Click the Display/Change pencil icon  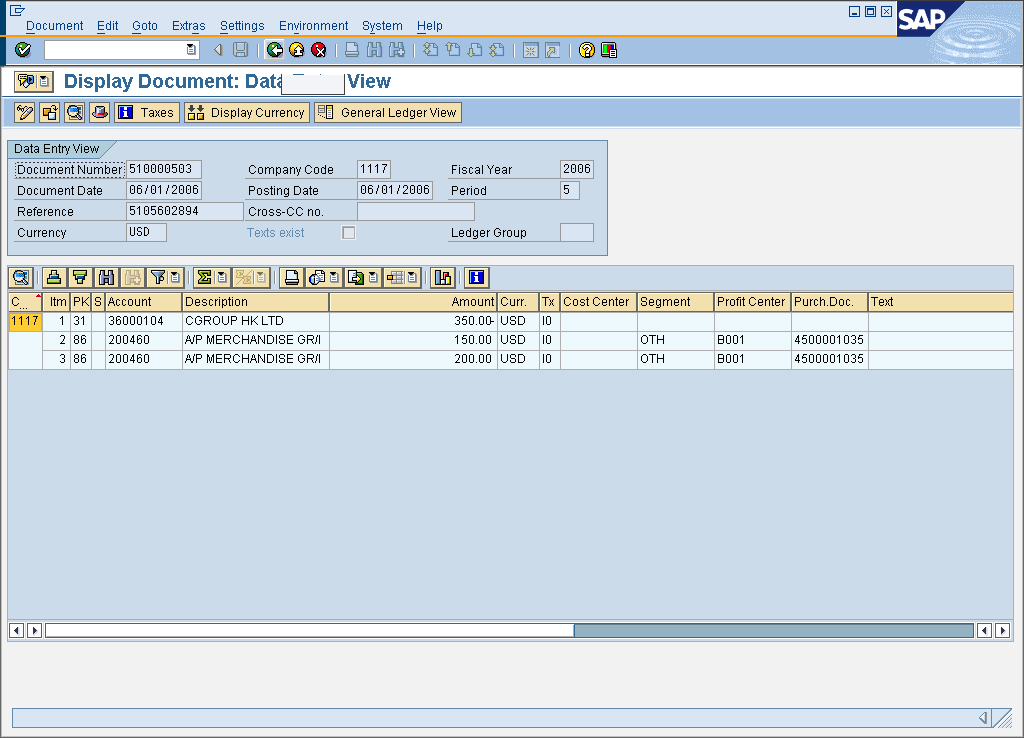tap(25, 112)
